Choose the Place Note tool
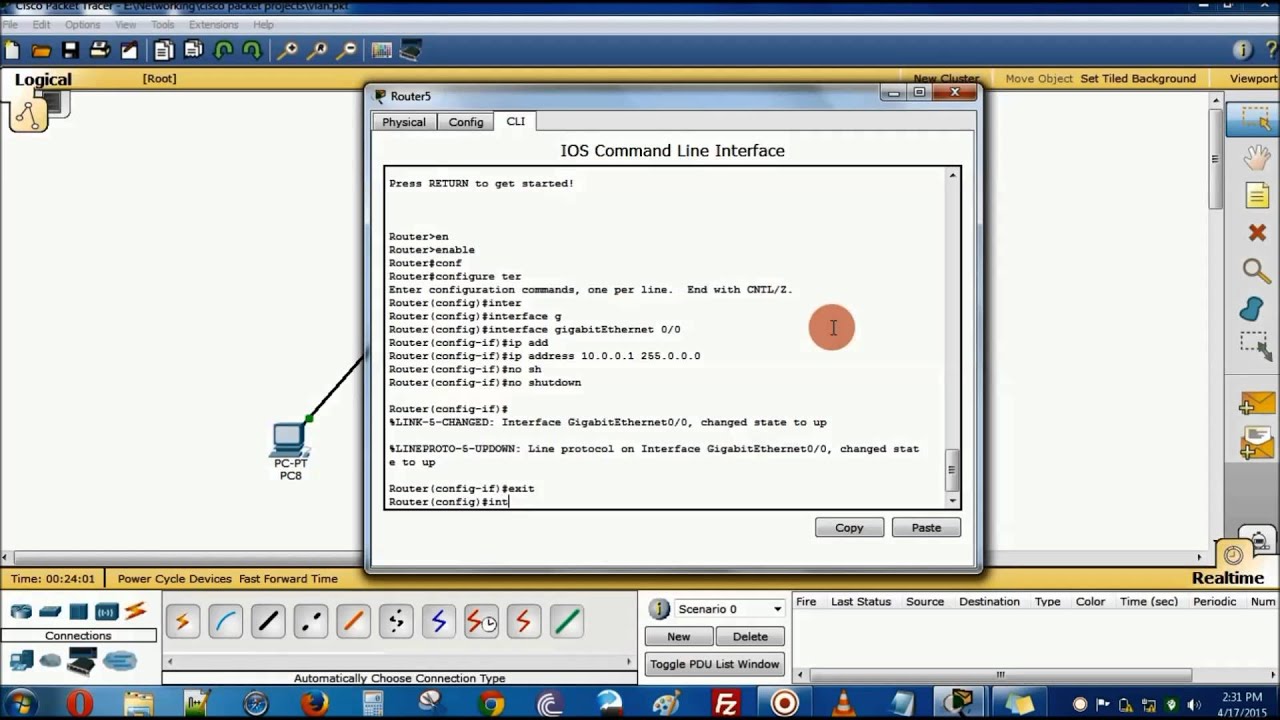The image size is (1280, 720). coord(1257,195)
